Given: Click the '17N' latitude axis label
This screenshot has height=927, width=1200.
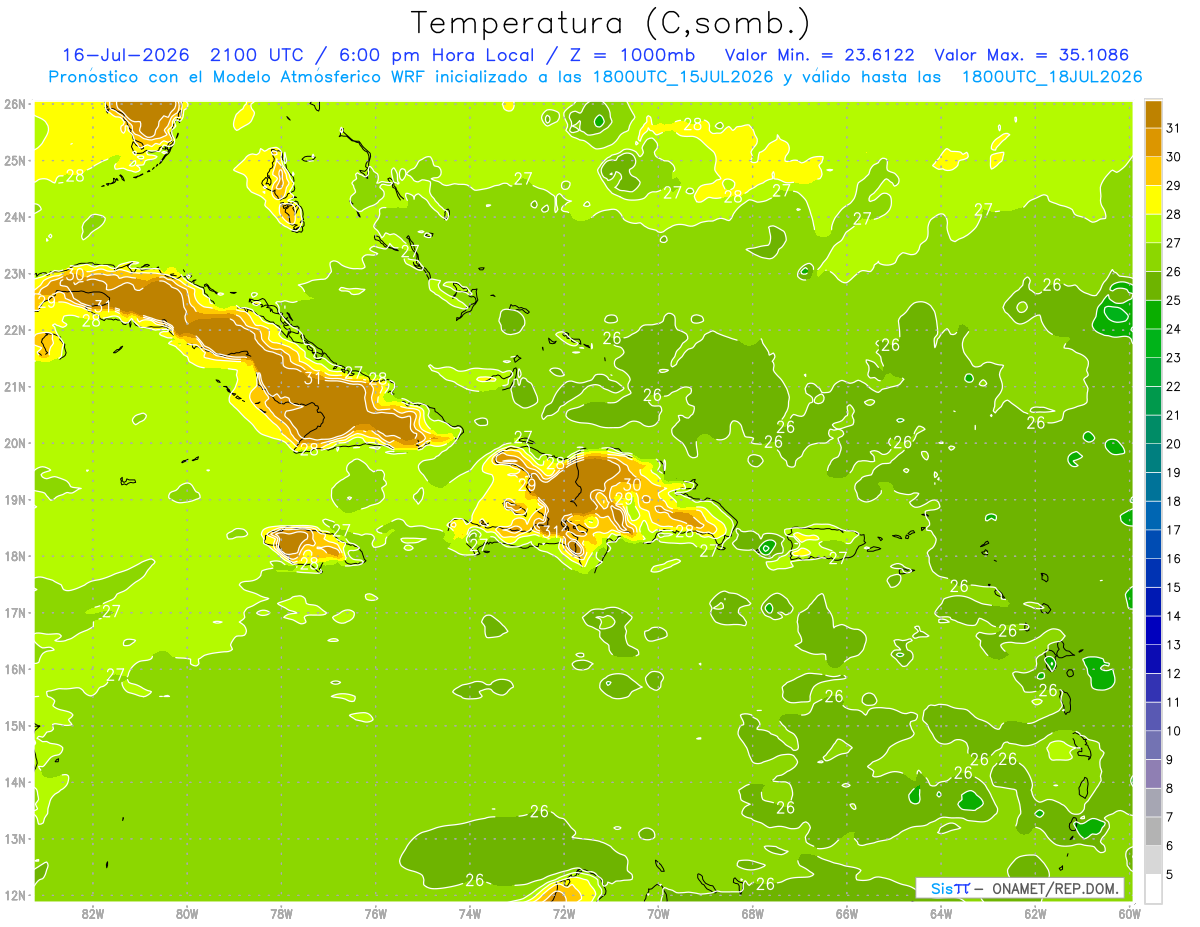Looking at the screenshot, I should (14, 612).
